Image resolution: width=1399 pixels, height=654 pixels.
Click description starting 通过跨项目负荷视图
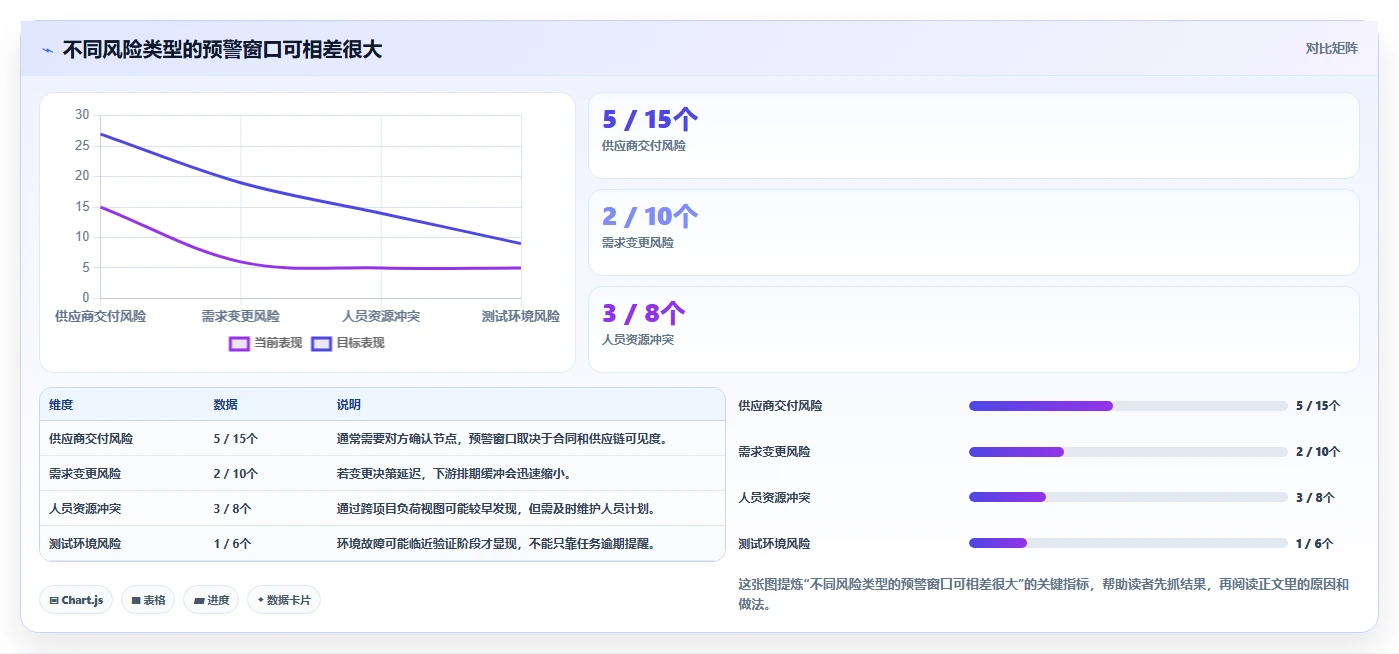(x=496, y=508)
